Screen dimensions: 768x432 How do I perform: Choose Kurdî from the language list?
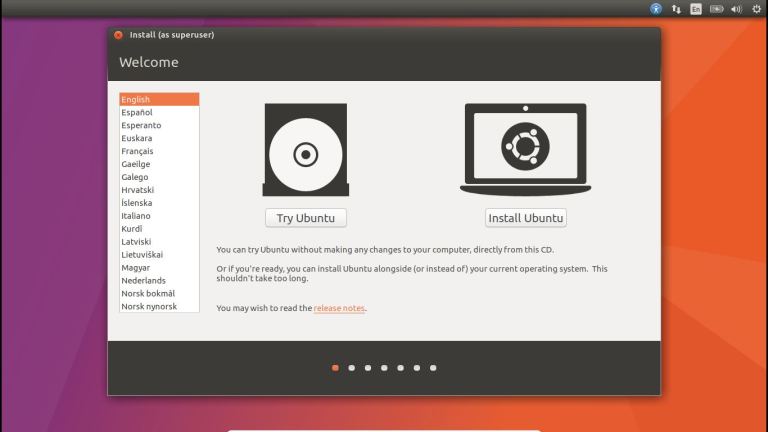click(159, 229)
